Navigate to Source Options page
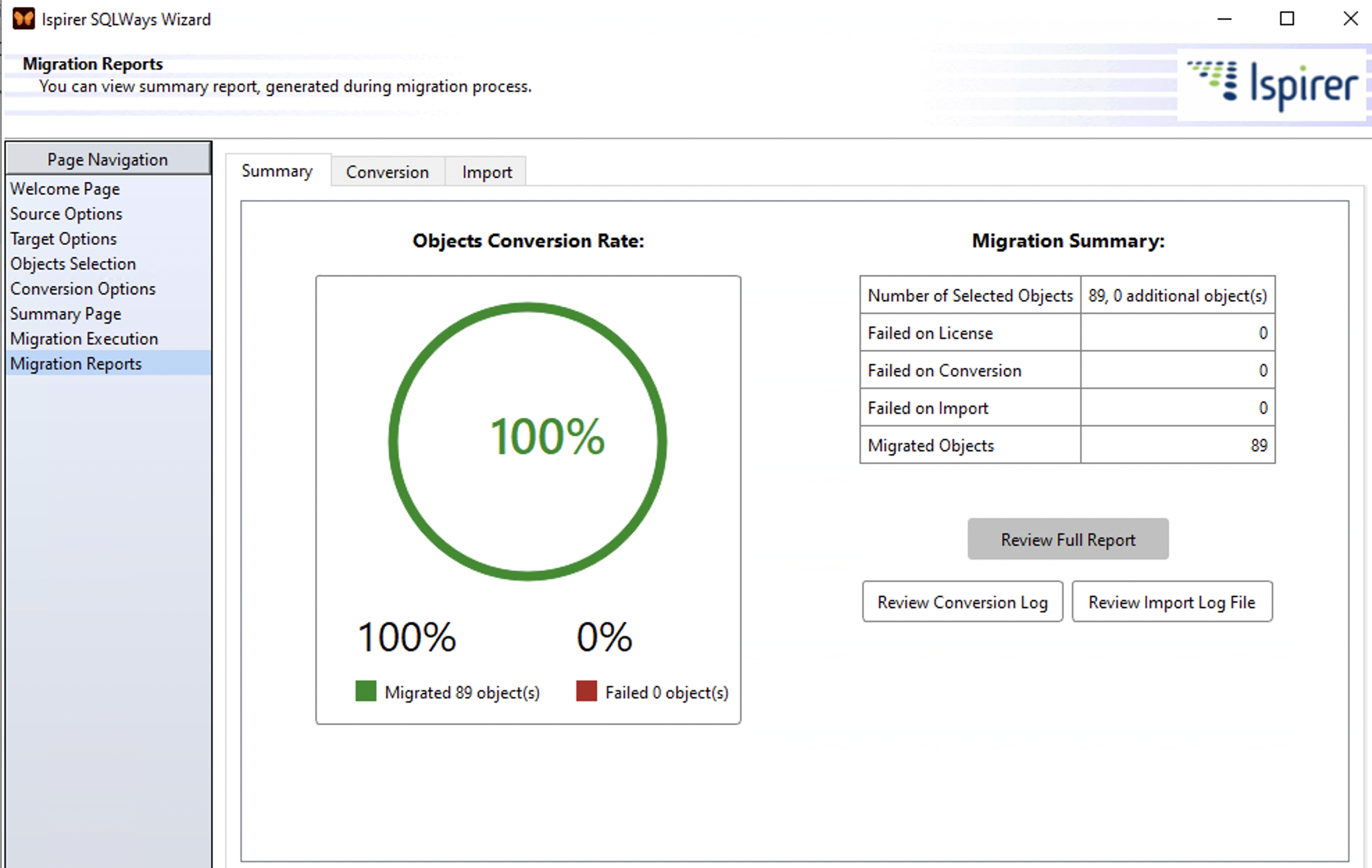Image resolution: width=1372 pixels, height=868 pixels. point(66,214)
